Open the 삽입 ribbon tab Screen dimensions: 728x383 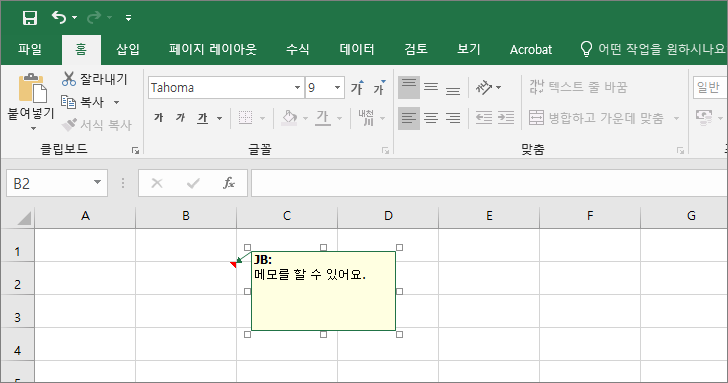point(128,49)
